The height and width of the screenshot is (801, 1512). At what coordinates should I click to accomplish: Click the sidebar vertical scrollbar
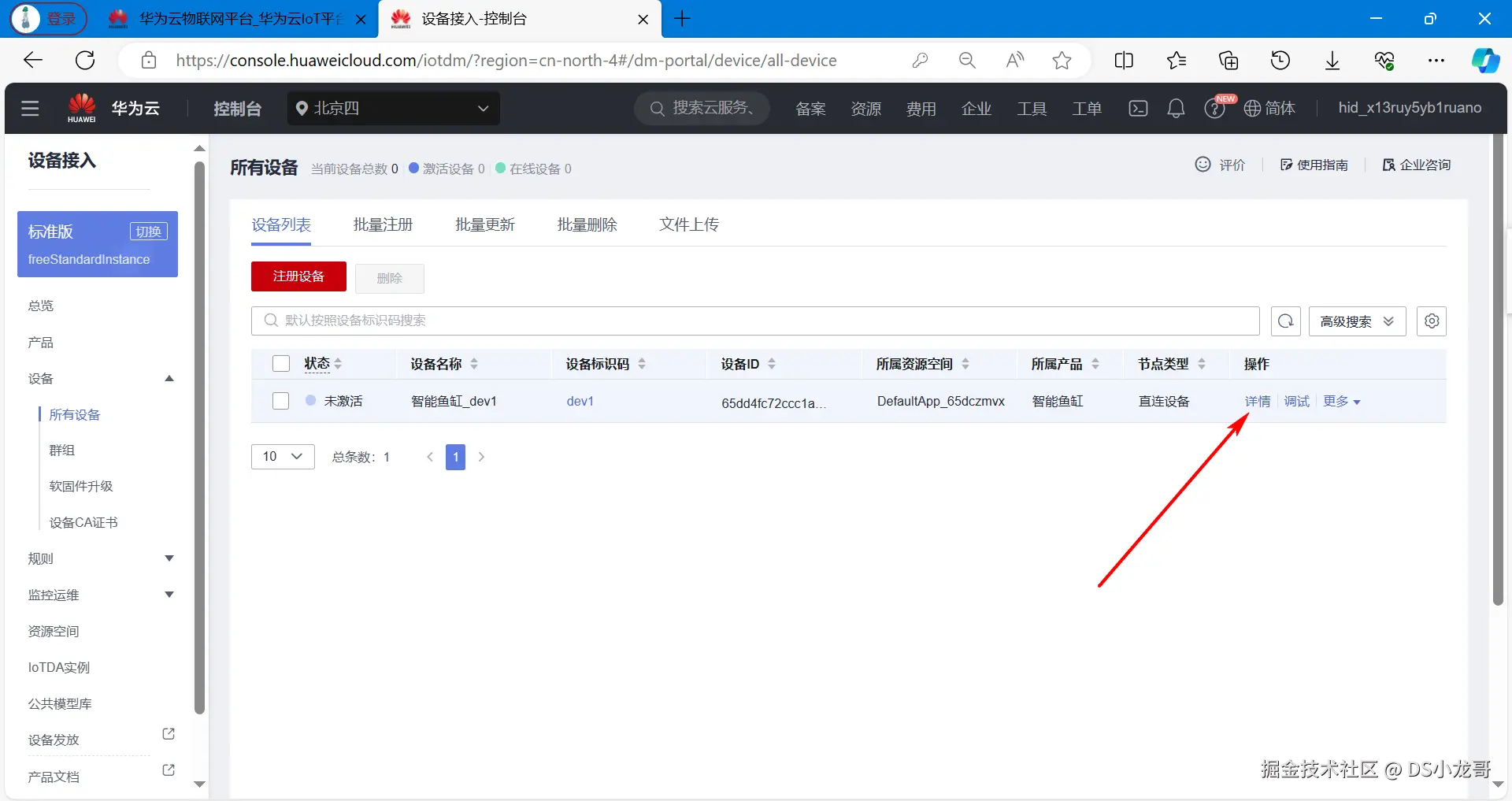(x=199, y=437)
